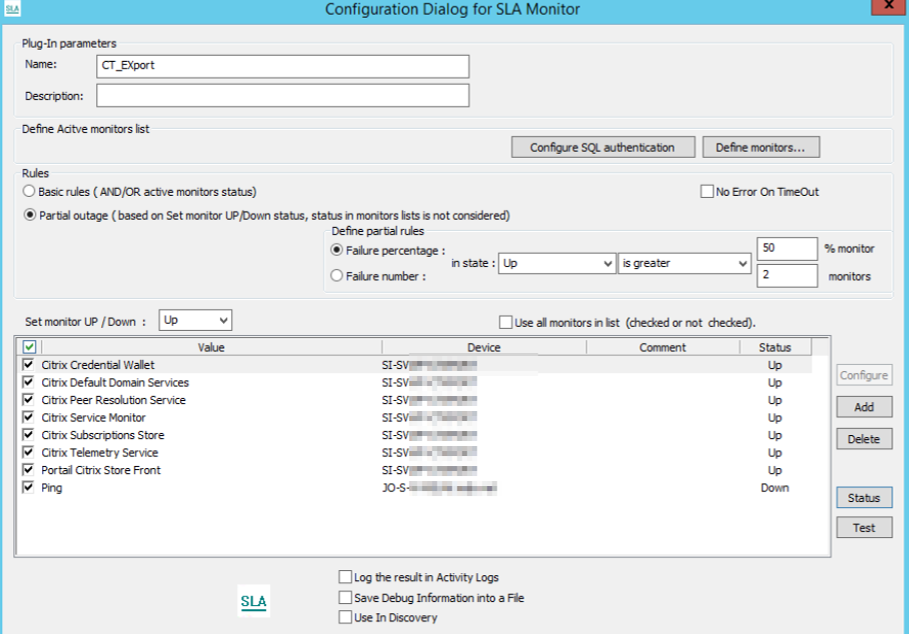Sort by the Comment column header
The height and width of the screenshot is (634, 909).
pyautogui.click(x=663, y=347)
